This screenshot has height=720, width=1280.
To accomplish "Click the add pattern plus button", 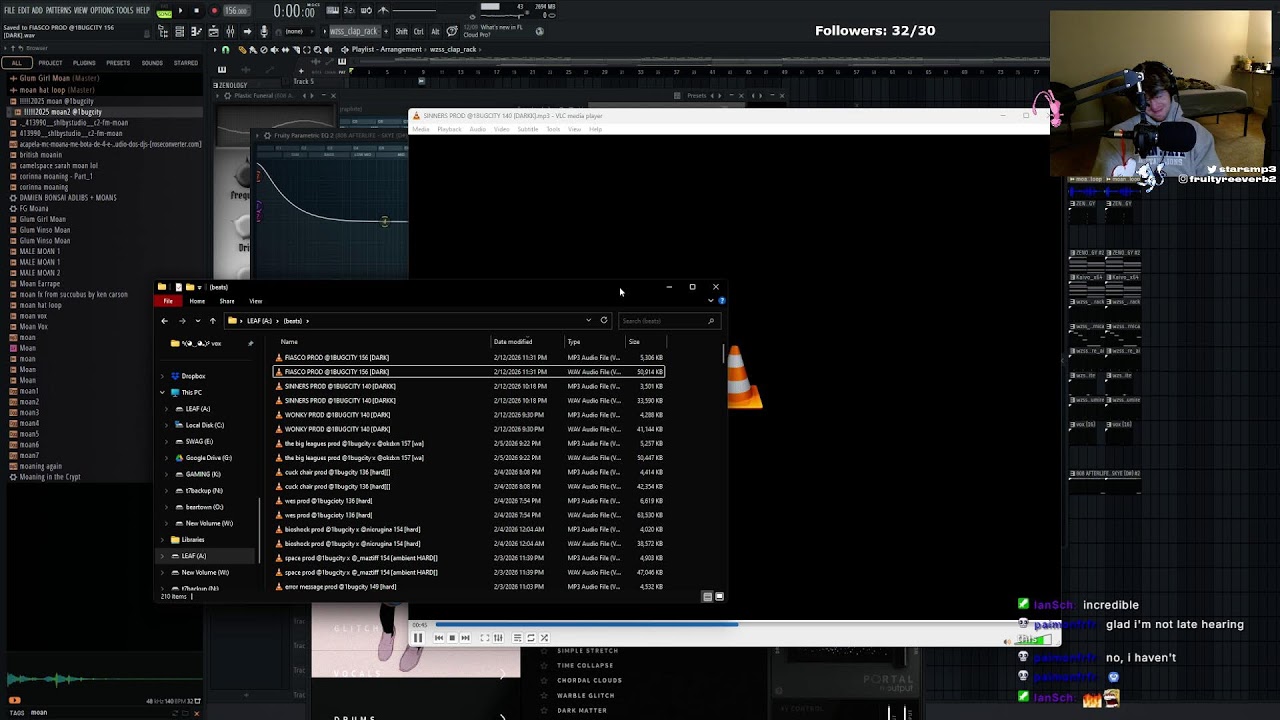I will coord(385,31).
